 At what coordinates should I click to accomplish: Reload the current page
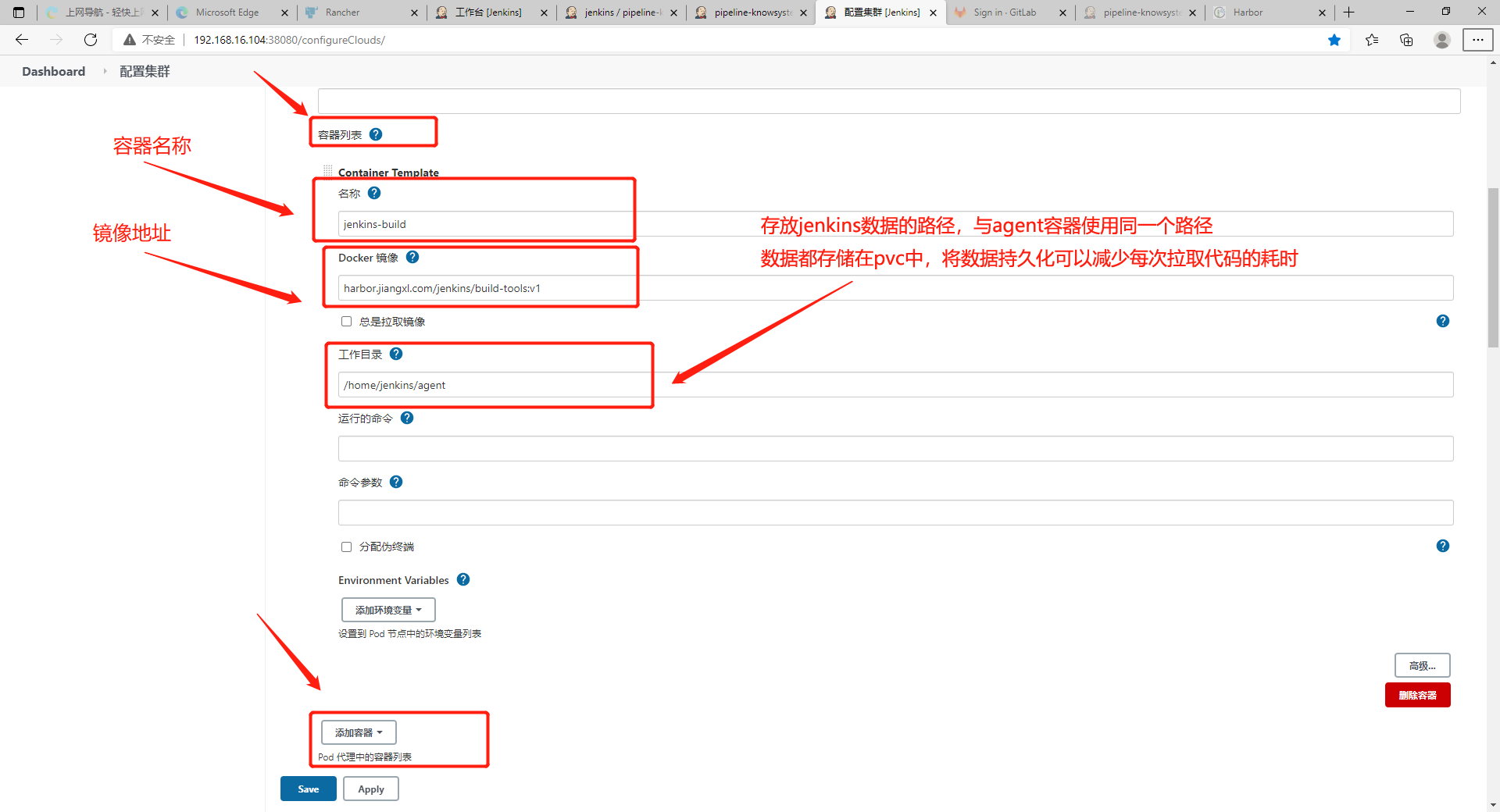pos(91,40)
